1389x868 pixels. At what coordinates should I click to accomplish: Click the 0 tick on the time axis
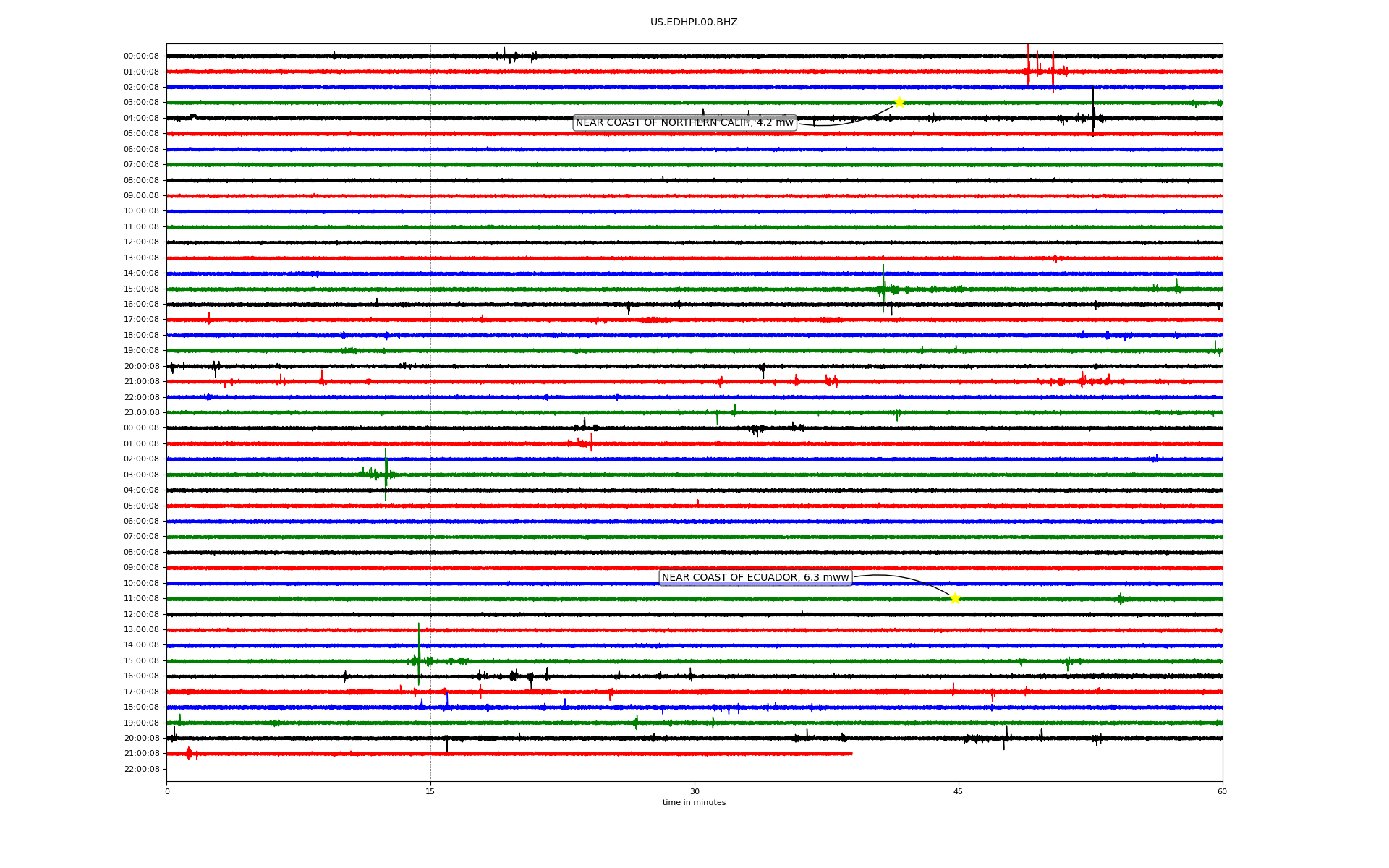tap(167, 791)
